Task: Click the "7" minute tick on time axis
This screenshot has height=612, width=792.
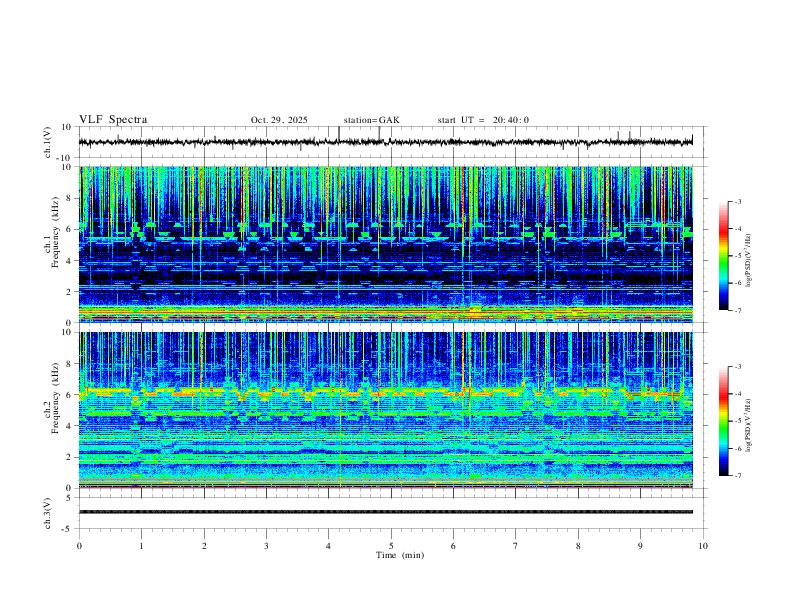Action: (516, 546)
